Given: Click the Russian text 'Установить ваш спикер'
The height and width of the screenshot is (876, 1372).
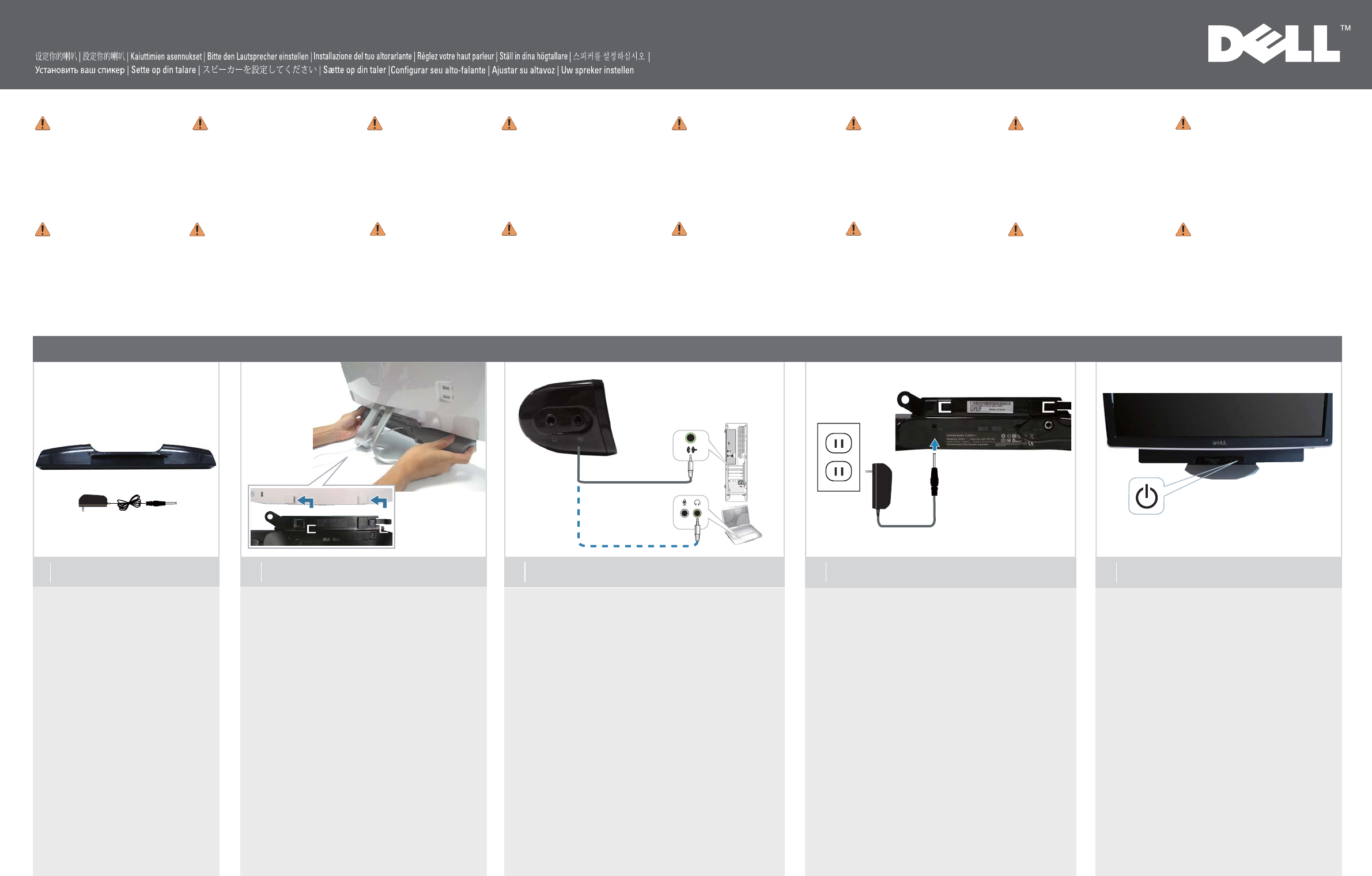Looking at the screenshot, I should [80, 70].
